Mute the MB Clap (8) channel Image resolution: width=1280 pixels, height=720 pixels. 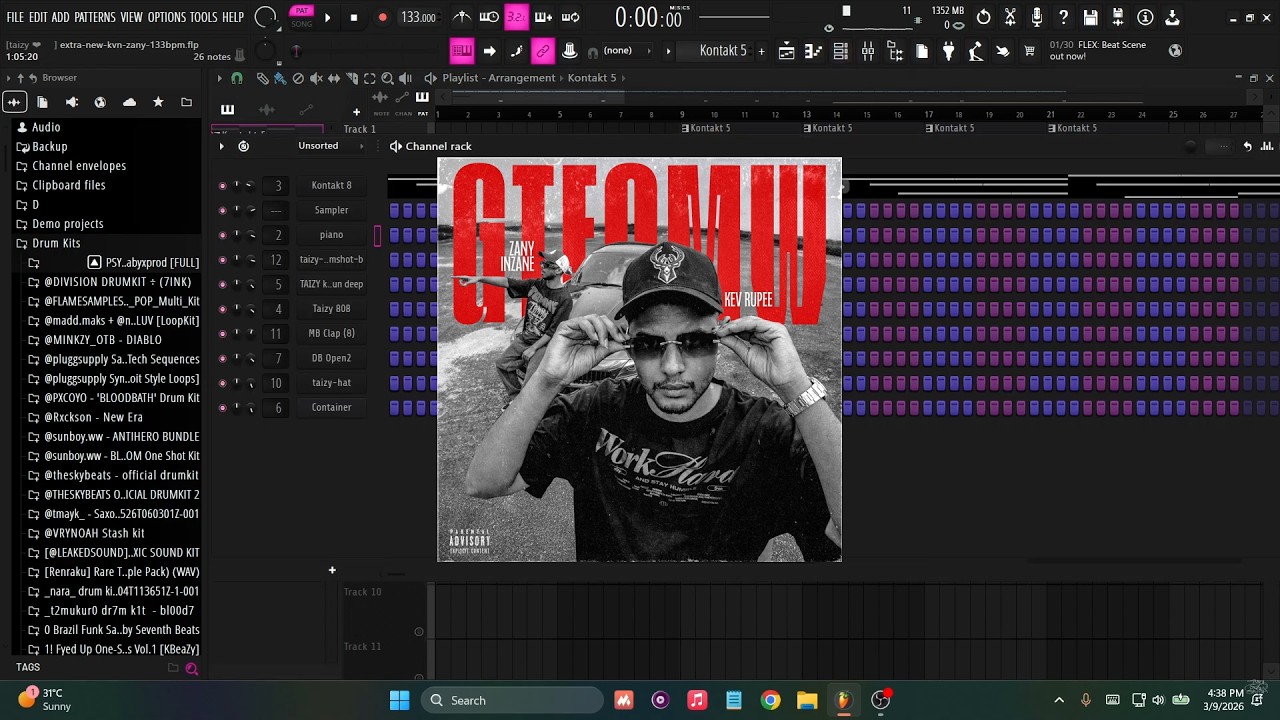222,333
